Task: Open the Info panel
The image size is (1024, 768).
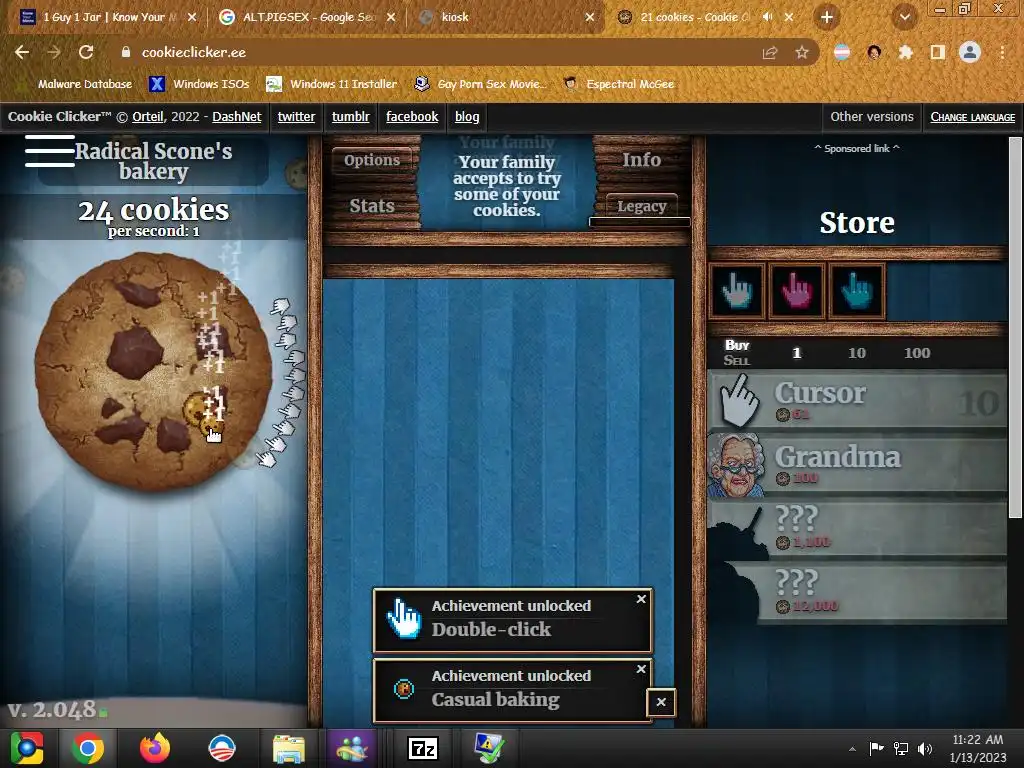Action: [641, 160]
